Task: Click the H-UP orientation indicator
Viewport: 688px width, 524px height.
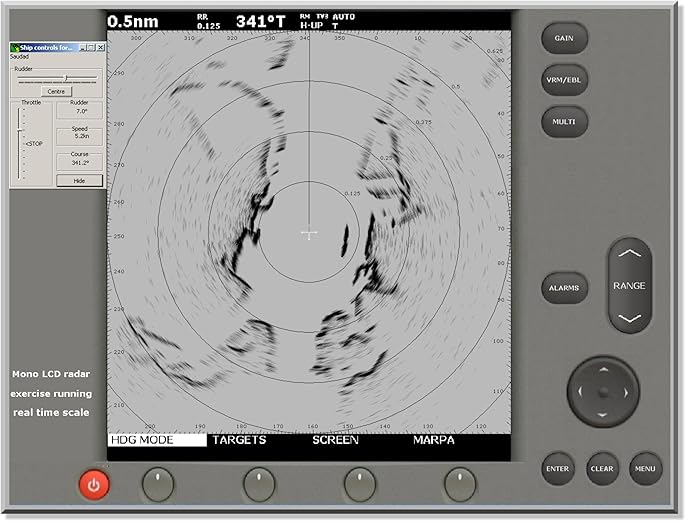Action: pyautogui.click(x=312, y=26)
